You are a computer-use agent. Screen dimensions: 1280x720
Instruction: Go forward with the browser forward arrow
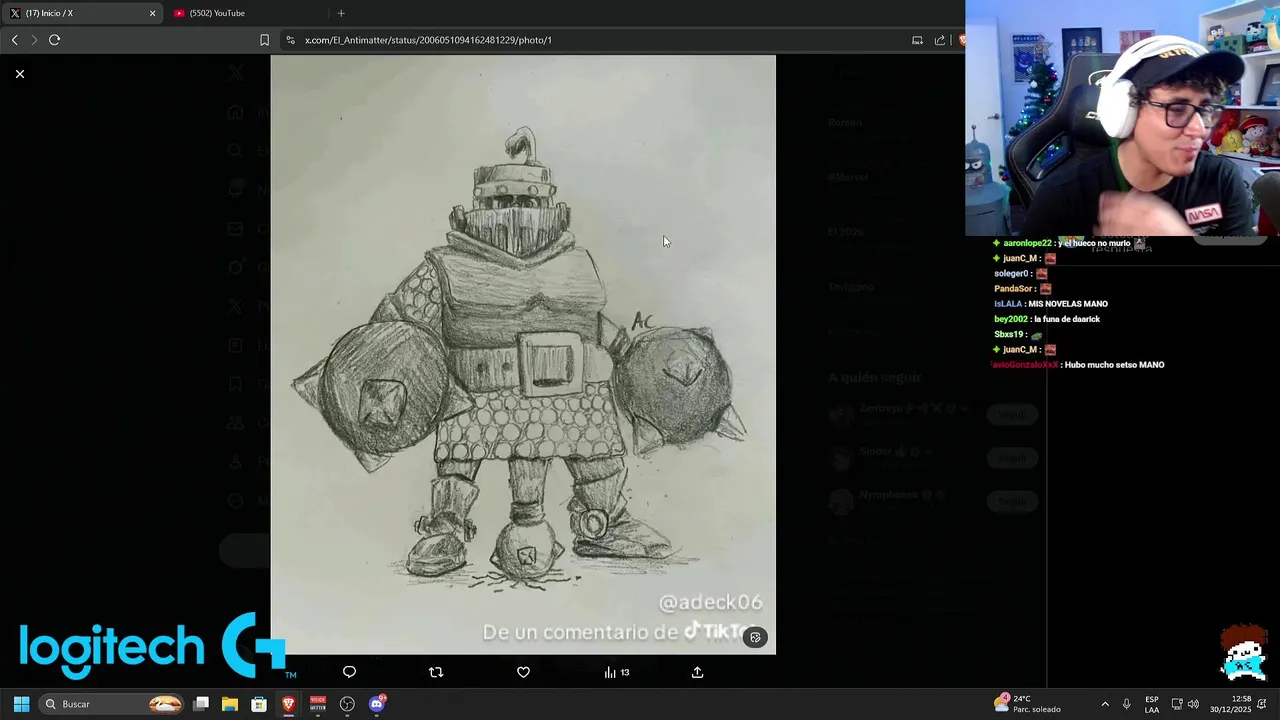(x=34, y=40)
